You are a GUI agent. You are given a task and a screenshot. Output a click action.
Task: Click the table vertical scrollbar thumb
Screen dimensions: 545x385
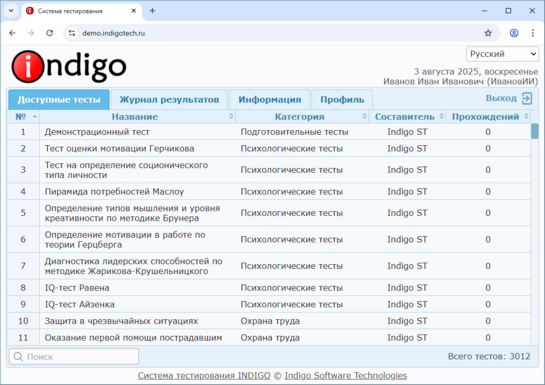pyautogui.click(x=535, y=131)
